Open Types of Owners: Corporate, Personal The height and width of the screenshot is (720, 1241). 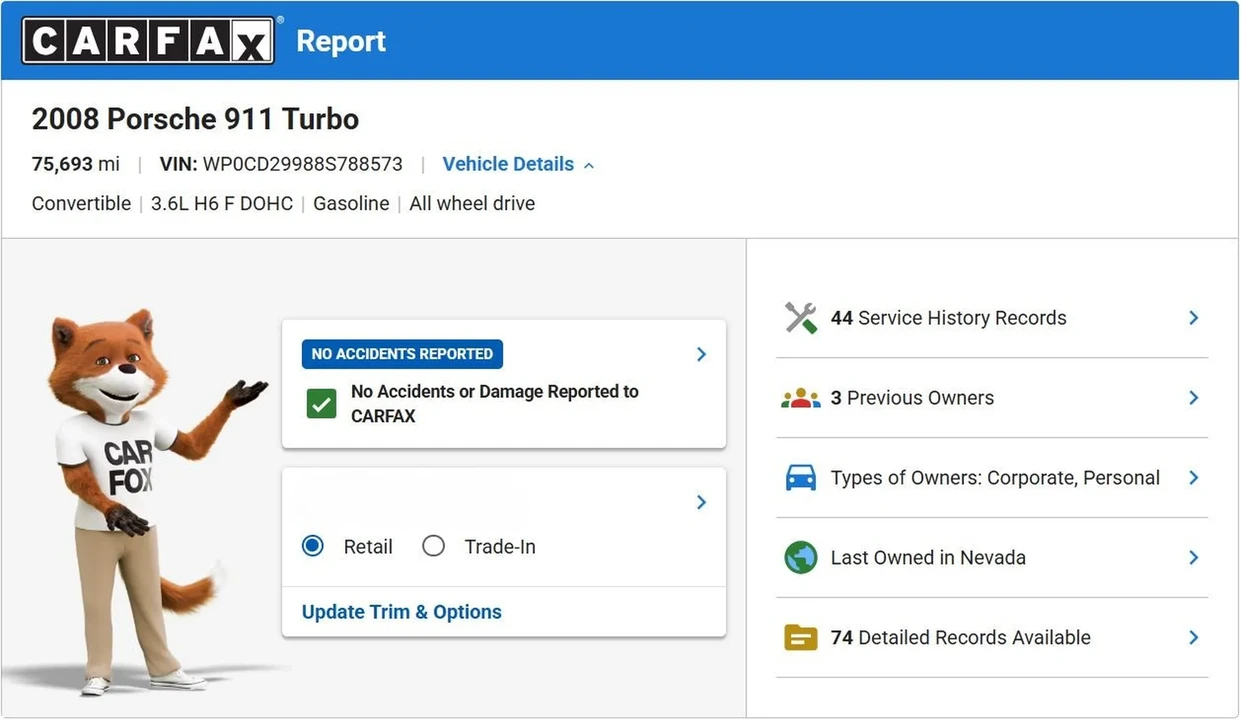point(995,478)
